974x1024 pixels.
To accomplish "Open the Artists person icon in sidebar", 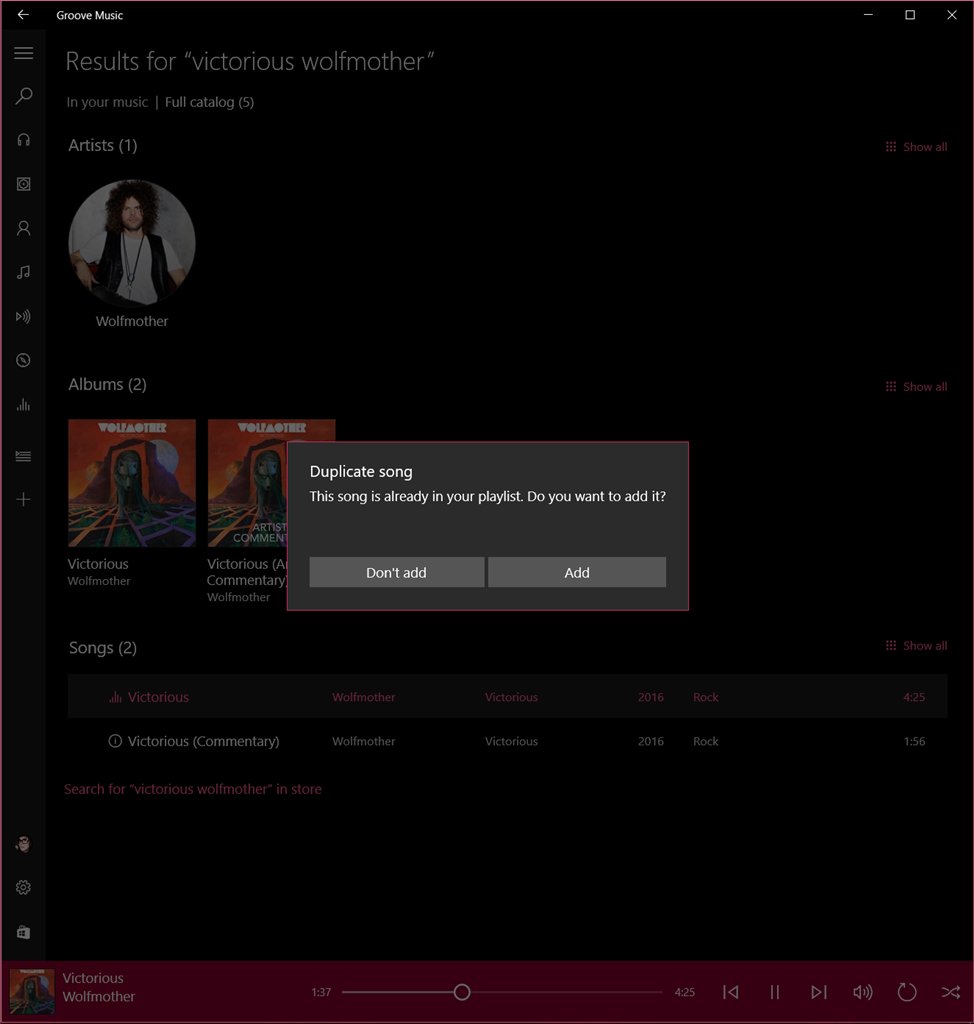I will (23, 228).
